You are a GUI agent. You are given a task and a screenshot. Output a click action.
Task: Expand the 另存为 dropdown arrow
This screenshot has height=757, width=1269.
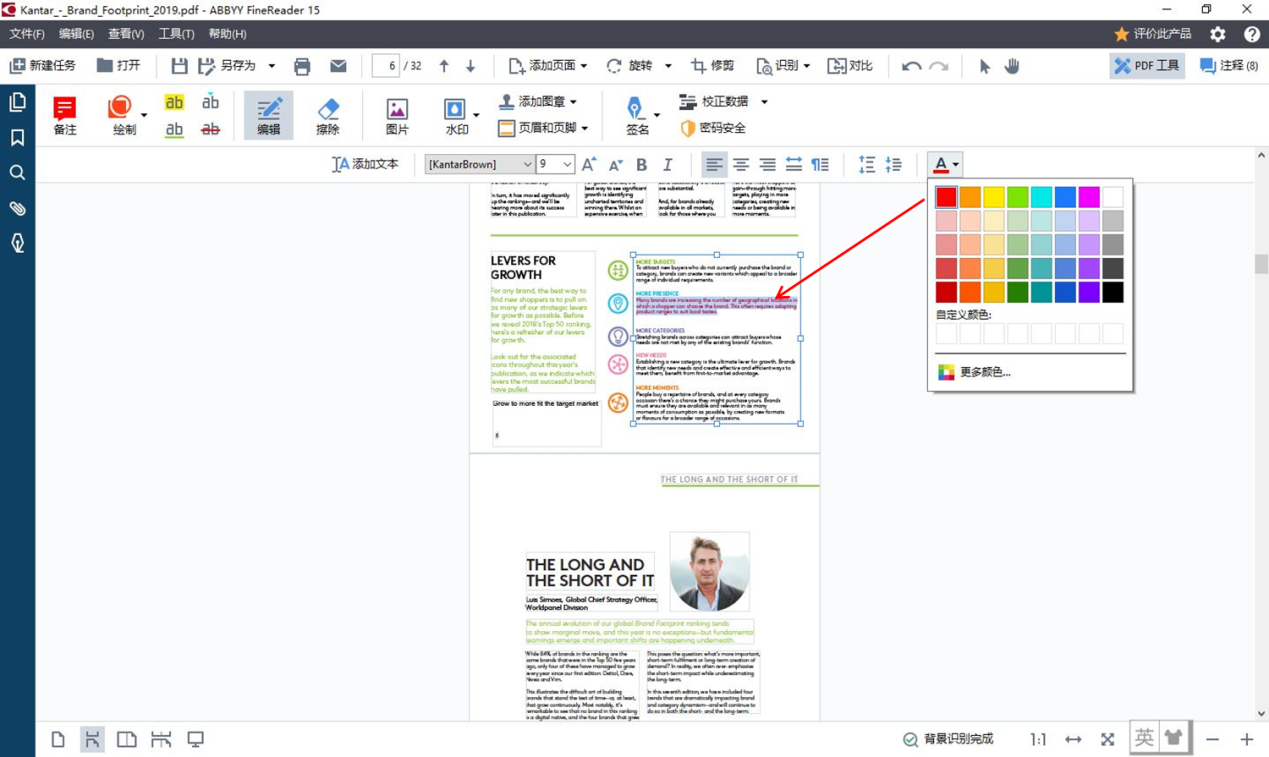pyautogui.click(x=271, y=66)
